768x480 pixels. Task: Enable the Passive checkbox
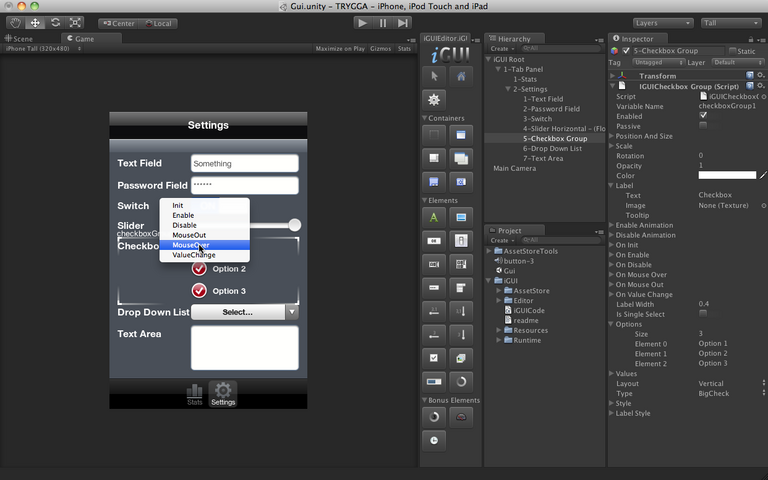pyautogui.click(x=703, y=126)
